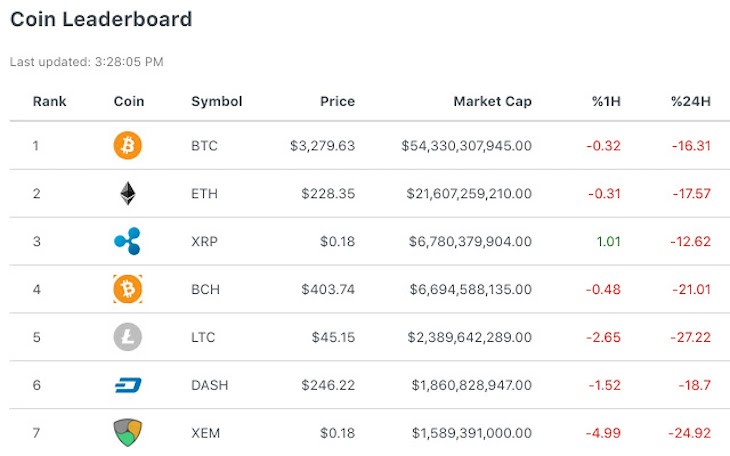Click XRP's green 1.01 hourly change
Screen dimensions: 730x456
[608, 241]
